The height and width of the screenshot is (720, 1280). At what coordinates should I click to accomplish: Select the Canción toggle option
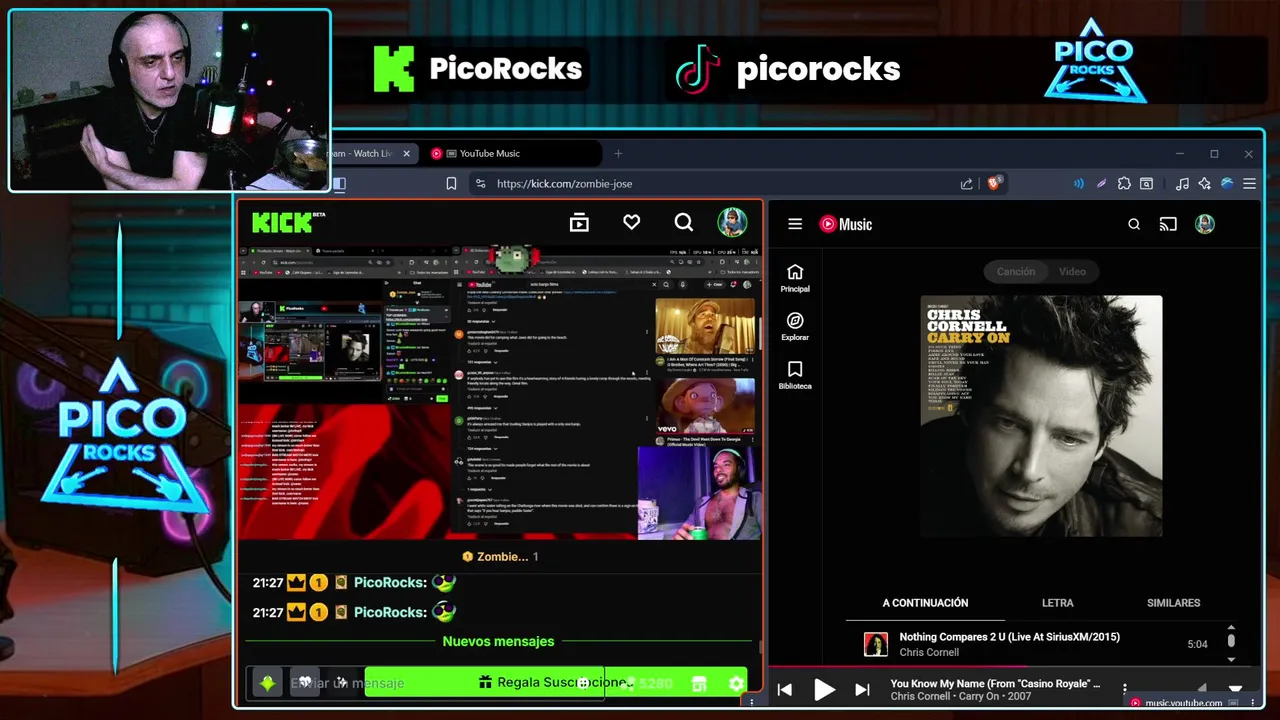click(x=1016, y=271)
